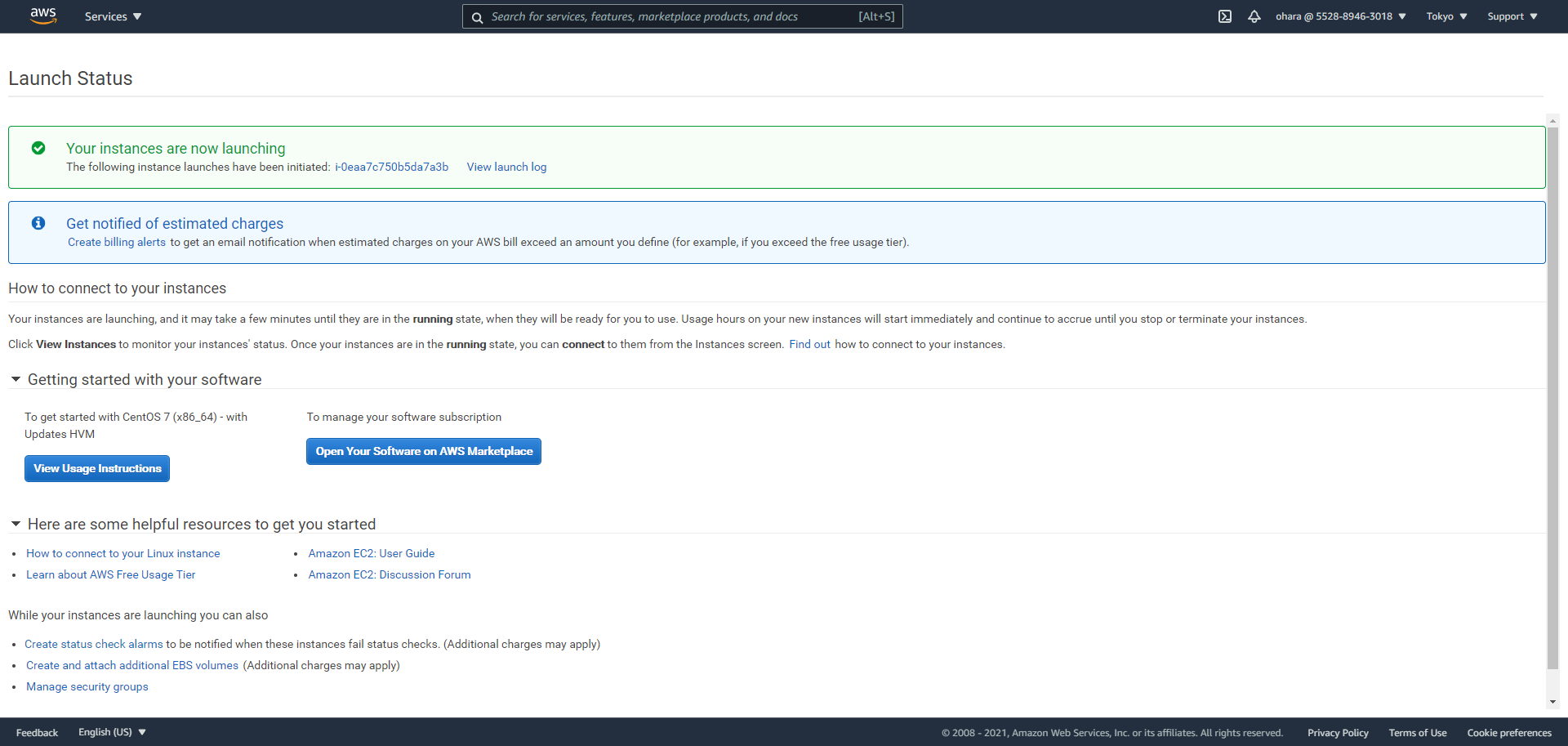The height and width of the screenshot is (746, 1568).
Task: Open Amazon EC2: User Guide link
Action: [372, 553]
